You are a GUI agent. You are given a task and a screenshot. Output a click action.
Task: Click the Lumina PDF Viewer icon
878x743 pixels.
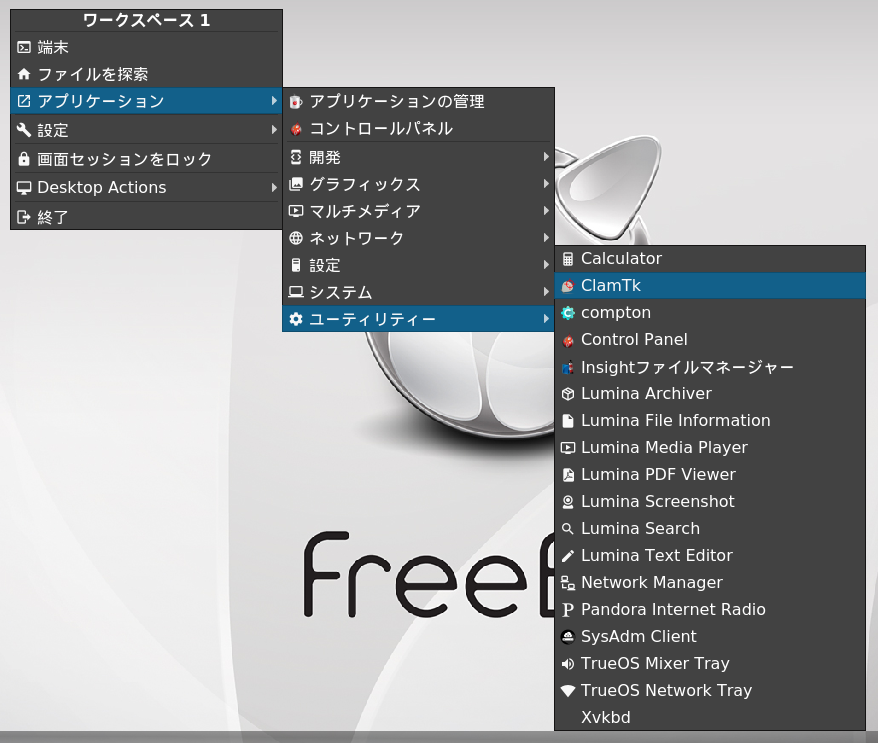click(568, 475)
